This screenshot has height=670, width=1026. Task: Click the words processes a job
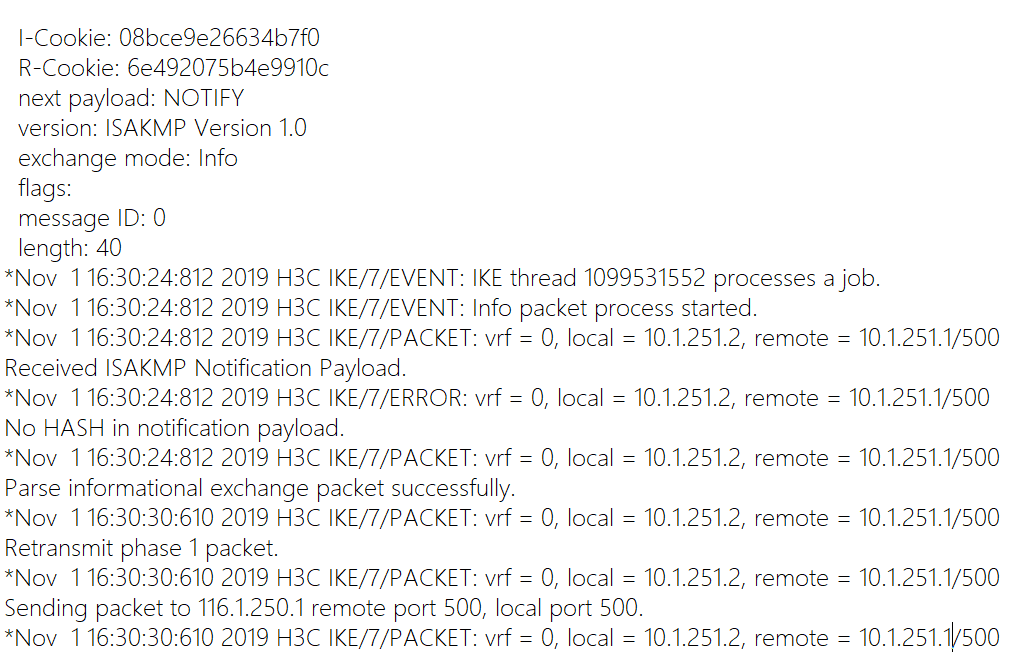point(797,278)
